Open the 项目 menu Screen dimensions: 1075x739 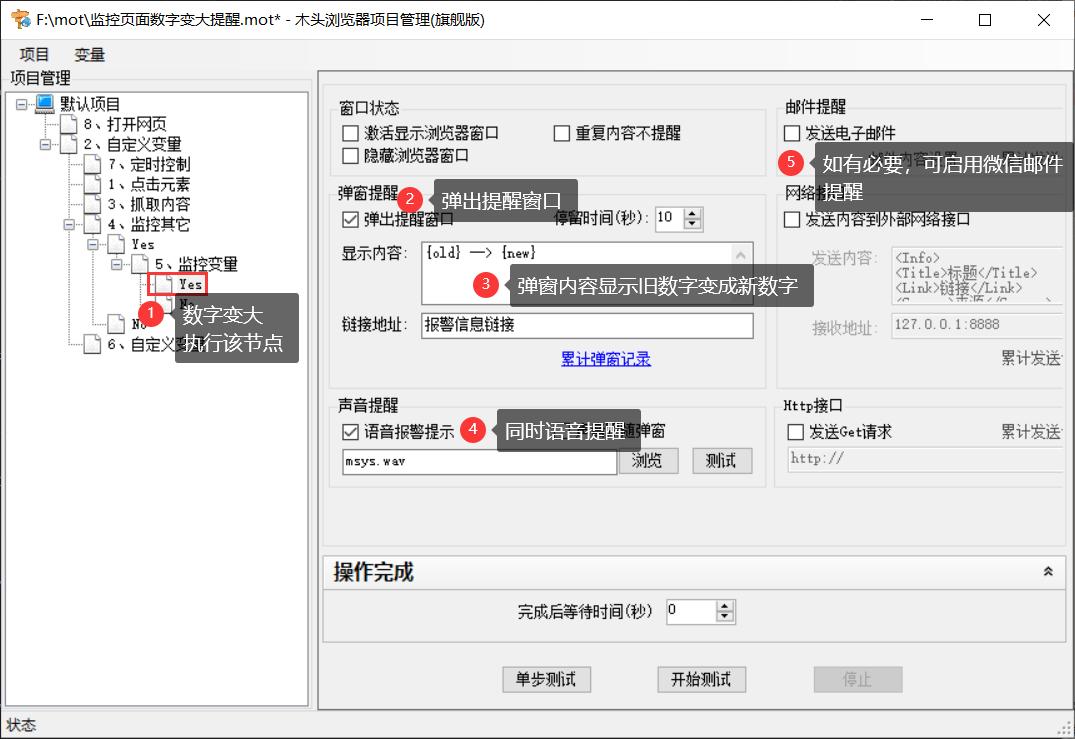tap(33, 54)
